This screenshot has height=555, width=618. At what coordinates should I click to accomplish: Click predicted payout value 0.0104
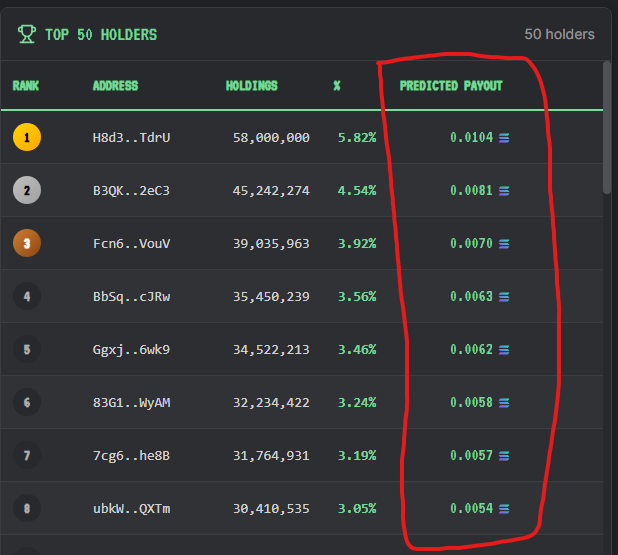472,138
